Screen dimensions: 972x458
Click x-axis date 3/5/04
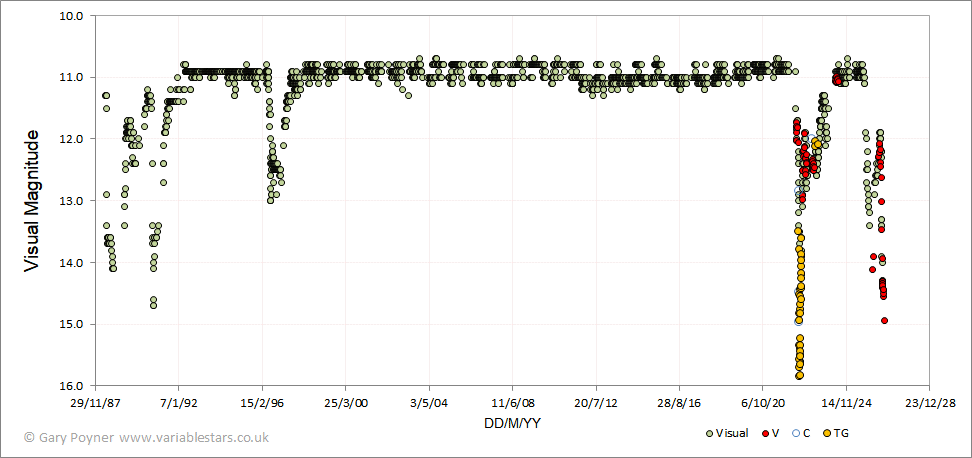coord(429,403)
